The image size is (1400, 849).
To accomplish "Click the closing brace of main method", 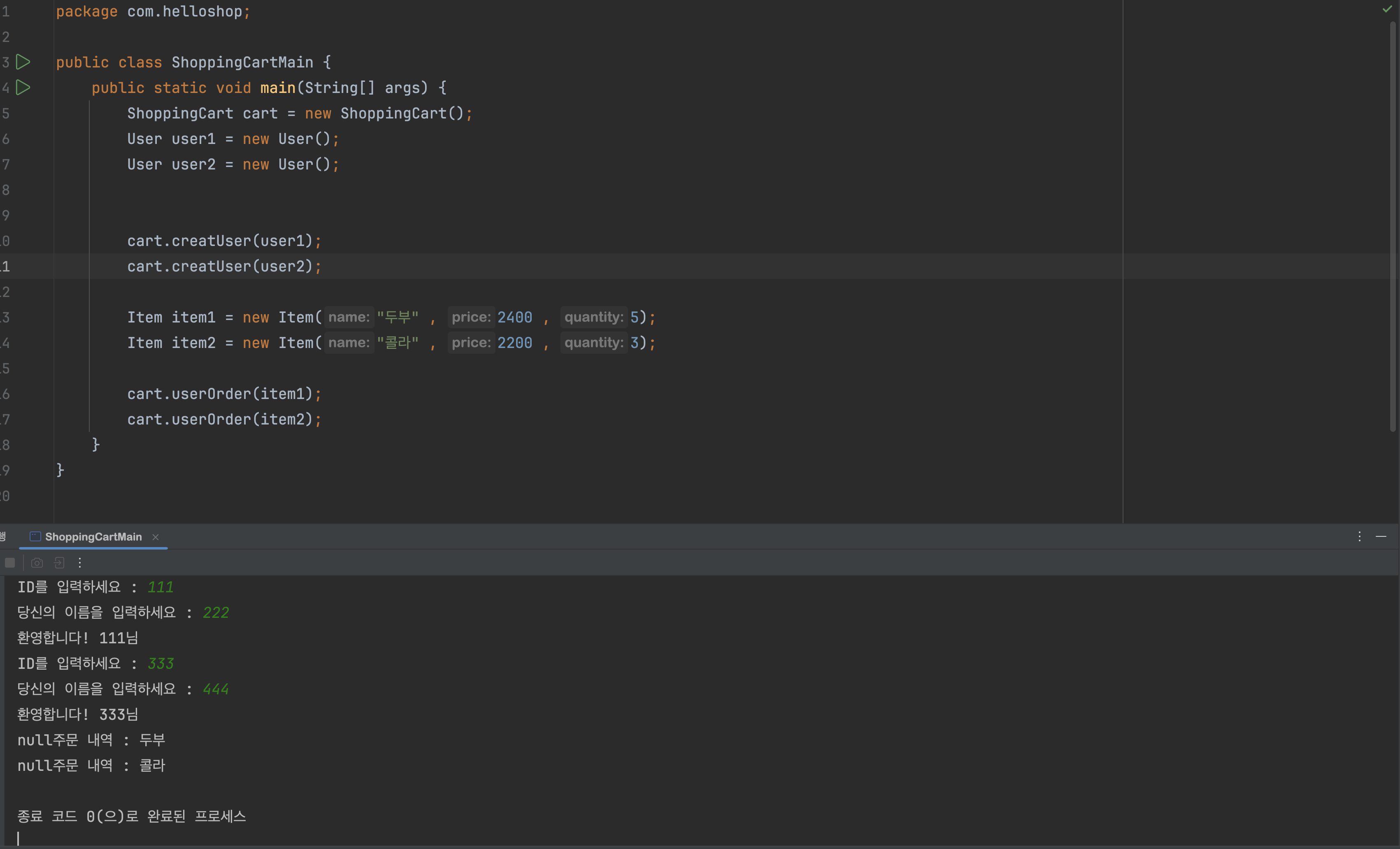I will [x=95, y=445].
